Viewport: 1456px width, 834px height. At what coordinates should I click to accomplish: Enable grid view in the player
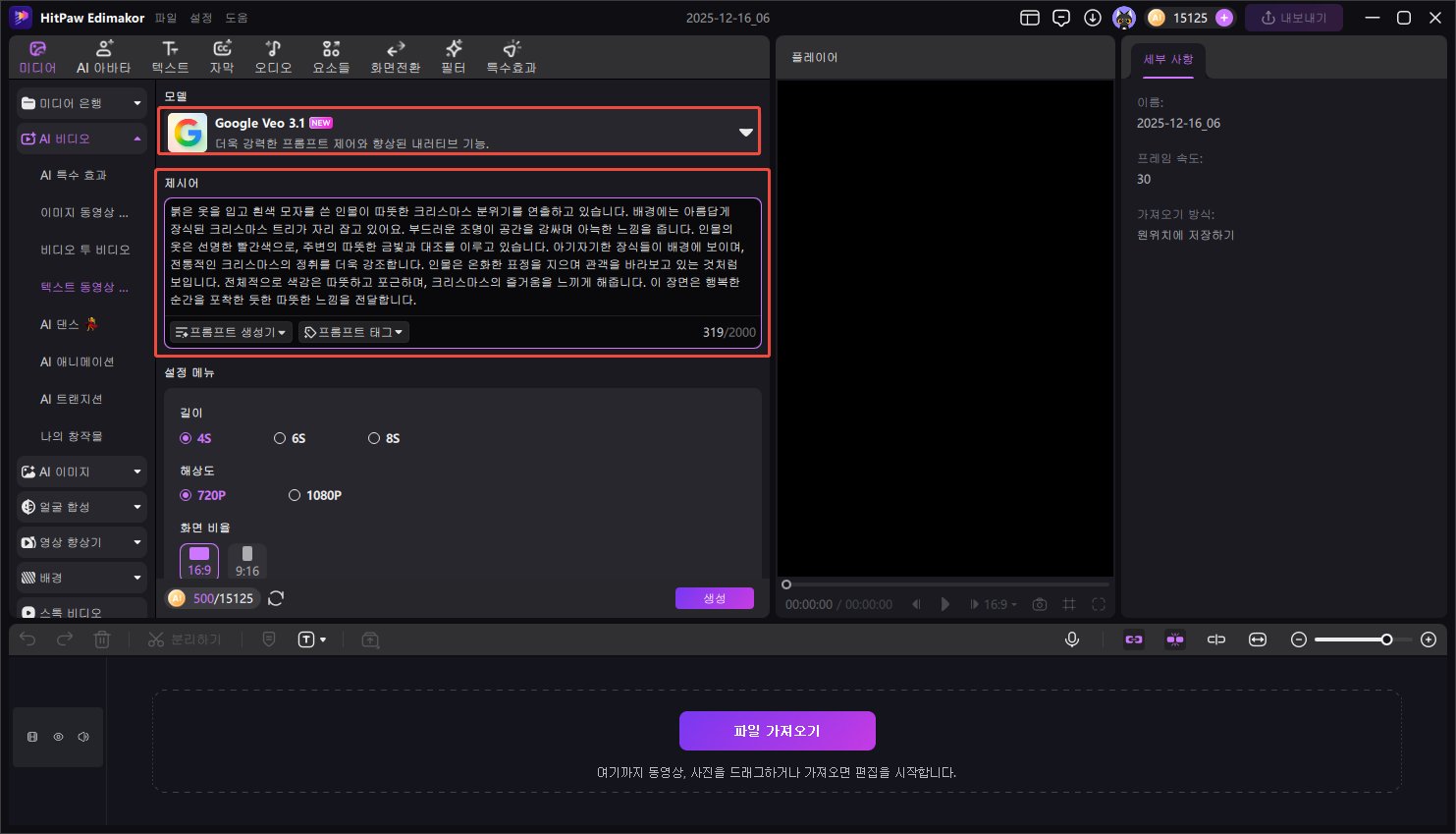(1068, 604)
